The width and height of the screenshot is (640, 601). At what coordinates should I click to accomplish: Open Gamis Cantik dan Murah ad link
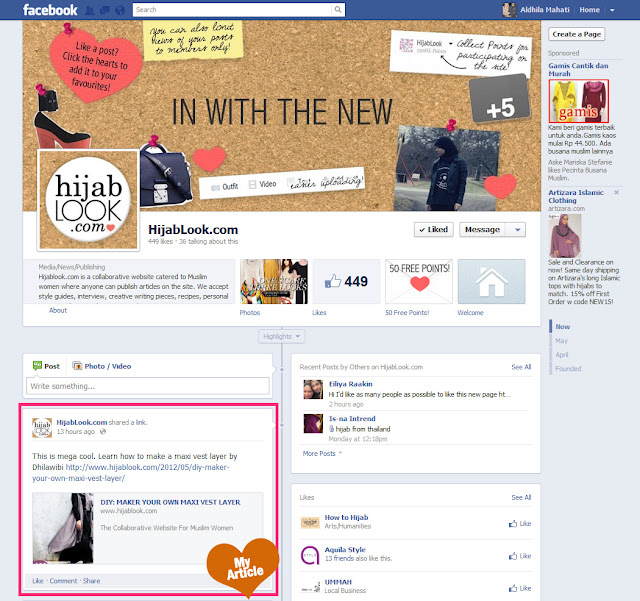(578, 69)
